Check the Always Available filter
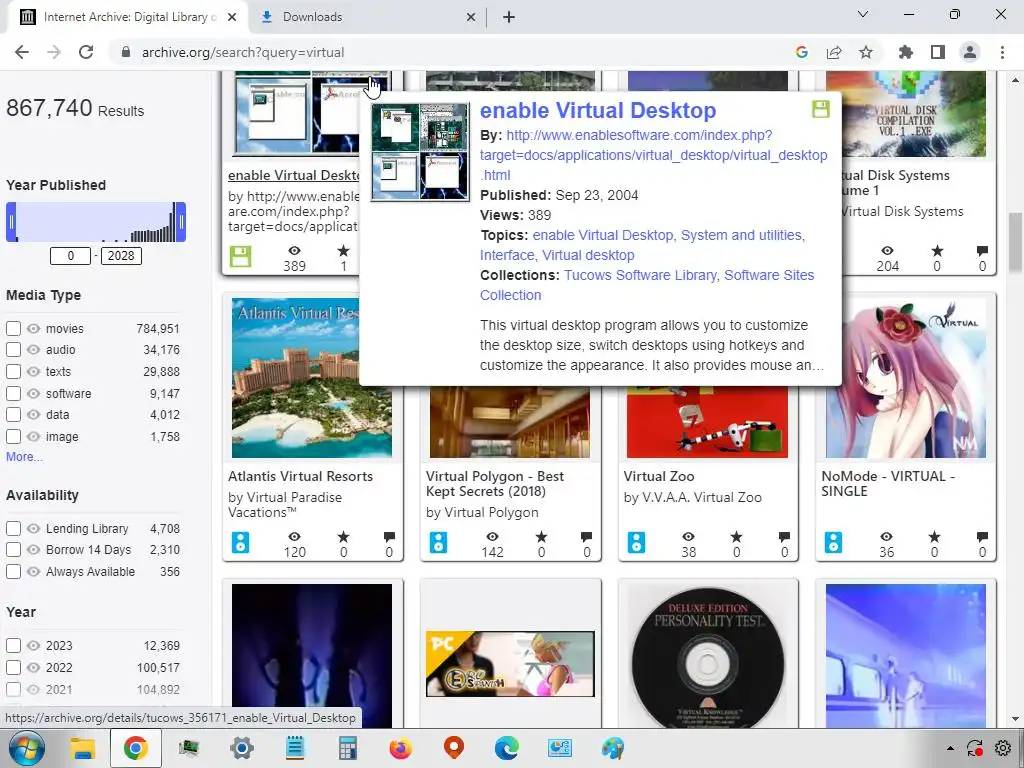The width and height of the screenshot is (1024, 768). tap(13, 571)
